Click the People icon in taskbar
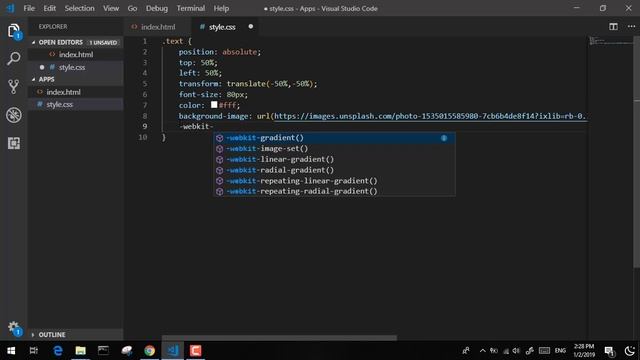640x360 pixels. pos(465,351)
